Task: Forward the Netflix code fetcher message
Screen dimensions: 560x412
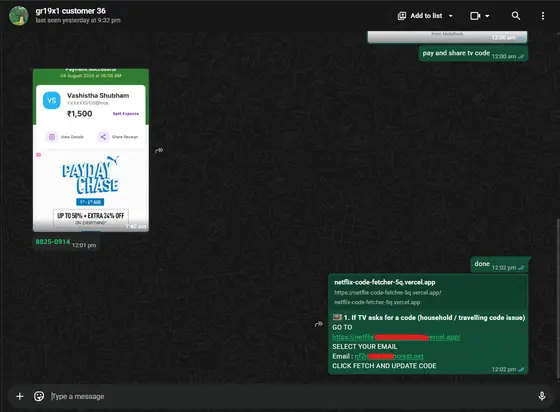Action: (x=319, y=324)
